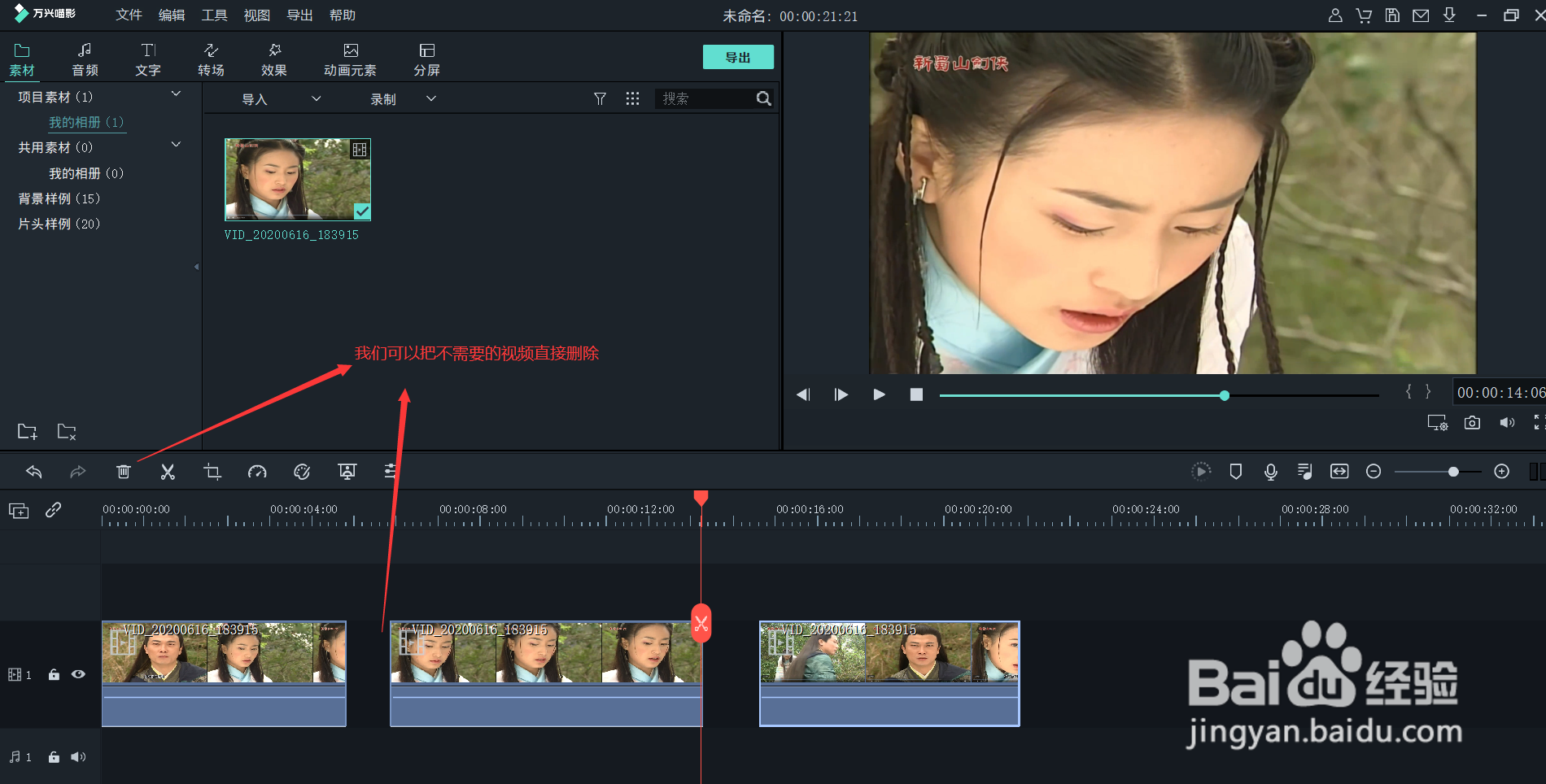Add a marker with shield icon

1236,472
